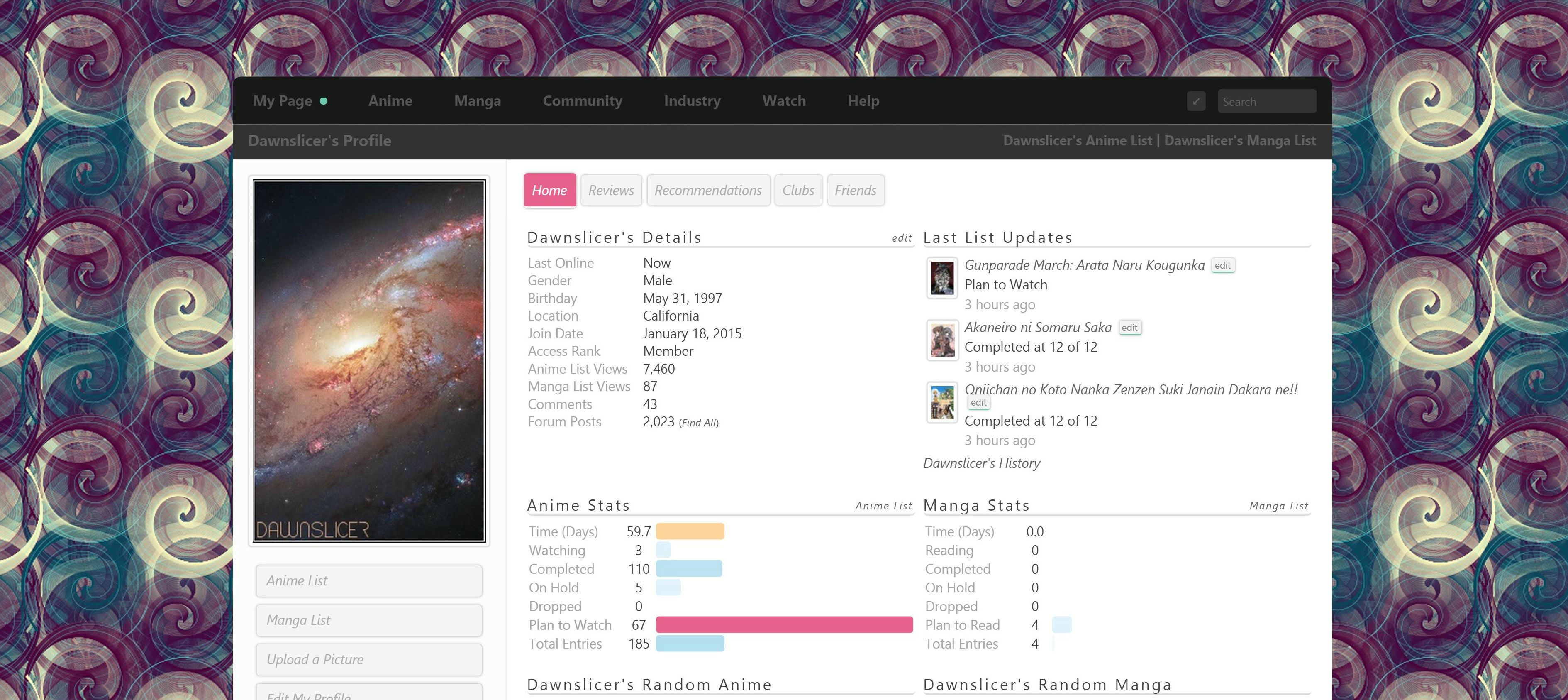
Task: Open the Manga menu in navigation
Action: point(477,101)
